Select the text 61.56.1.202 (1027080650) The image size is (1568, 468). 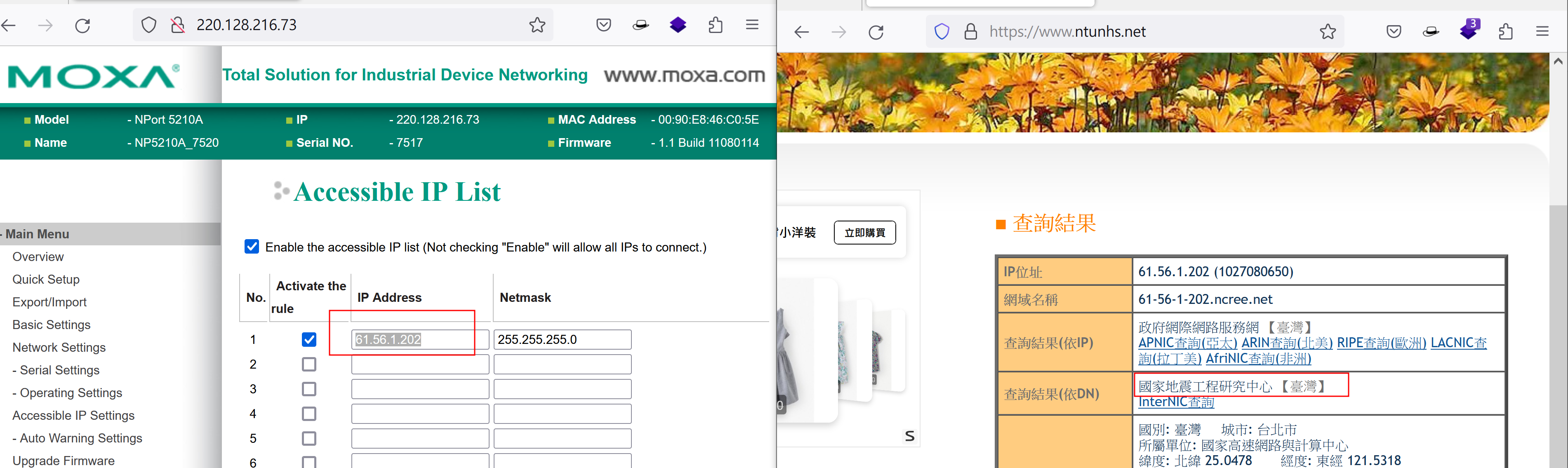1215,271
